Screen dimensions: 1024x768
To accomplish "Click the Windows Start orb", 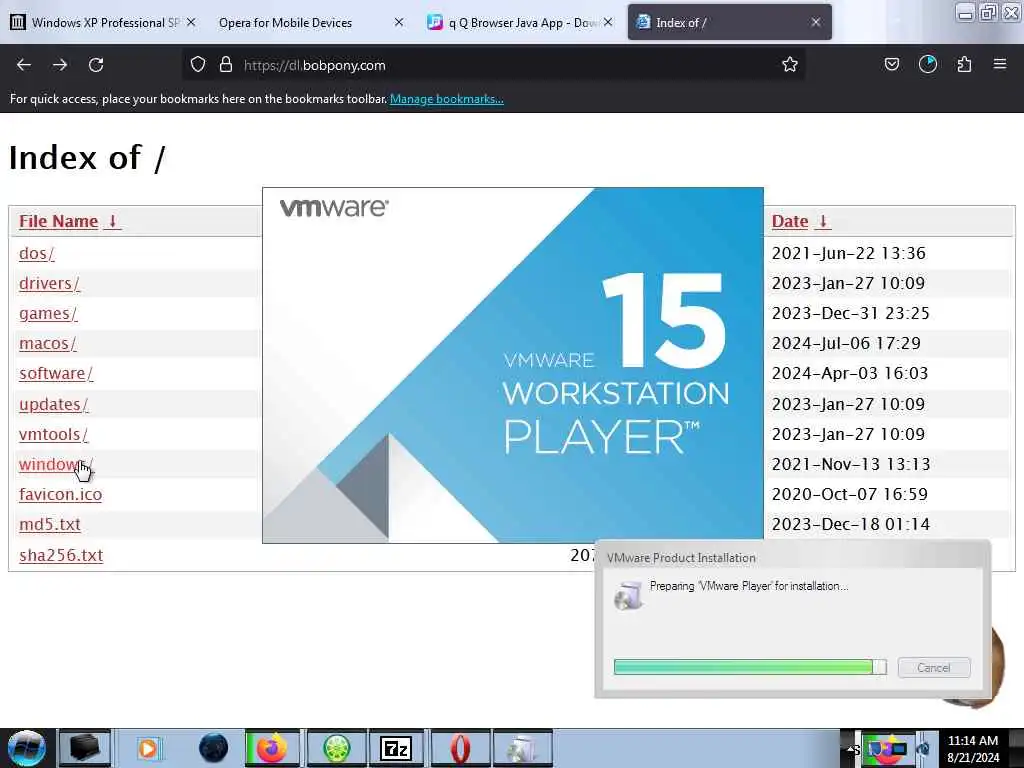I will click(26, 748).
